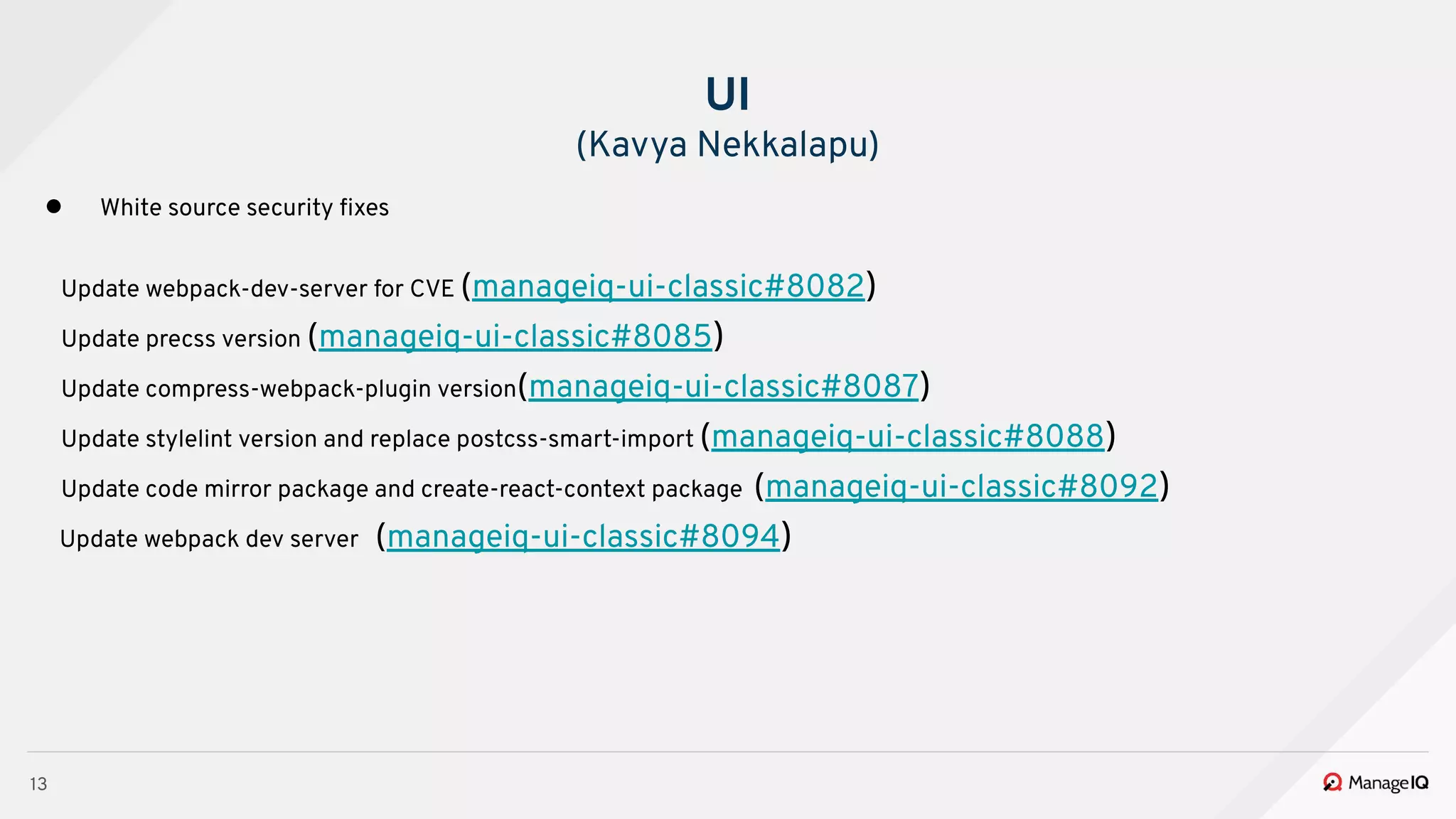Open the manageiq-ui-classic#8085 link

pos(515,336)
